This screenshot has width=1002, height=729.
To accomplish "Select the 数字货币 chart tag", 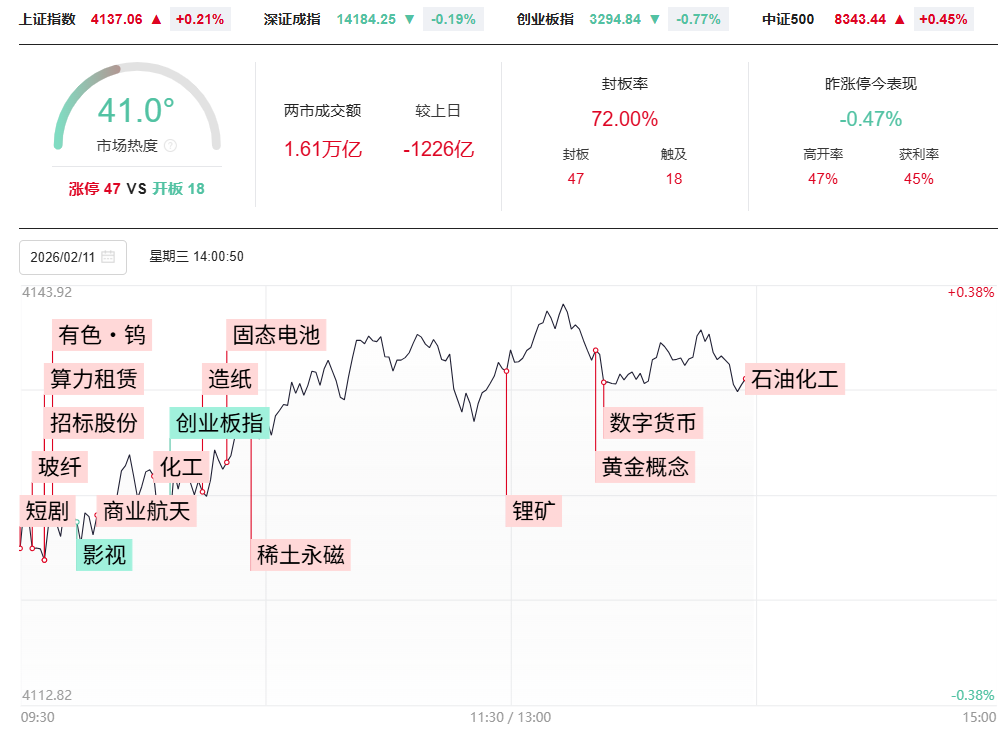I will (653, 423).
